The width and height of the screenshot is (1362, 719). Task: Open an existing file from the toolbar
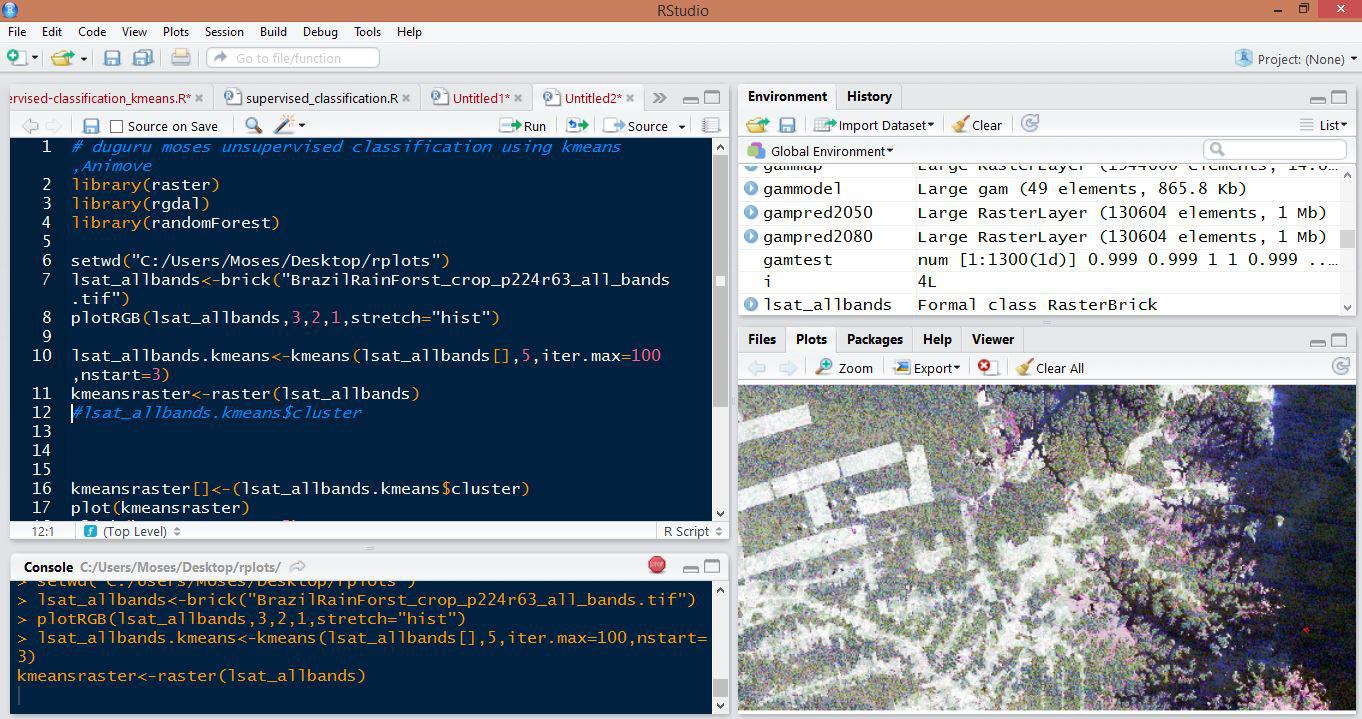click(63, 59)
